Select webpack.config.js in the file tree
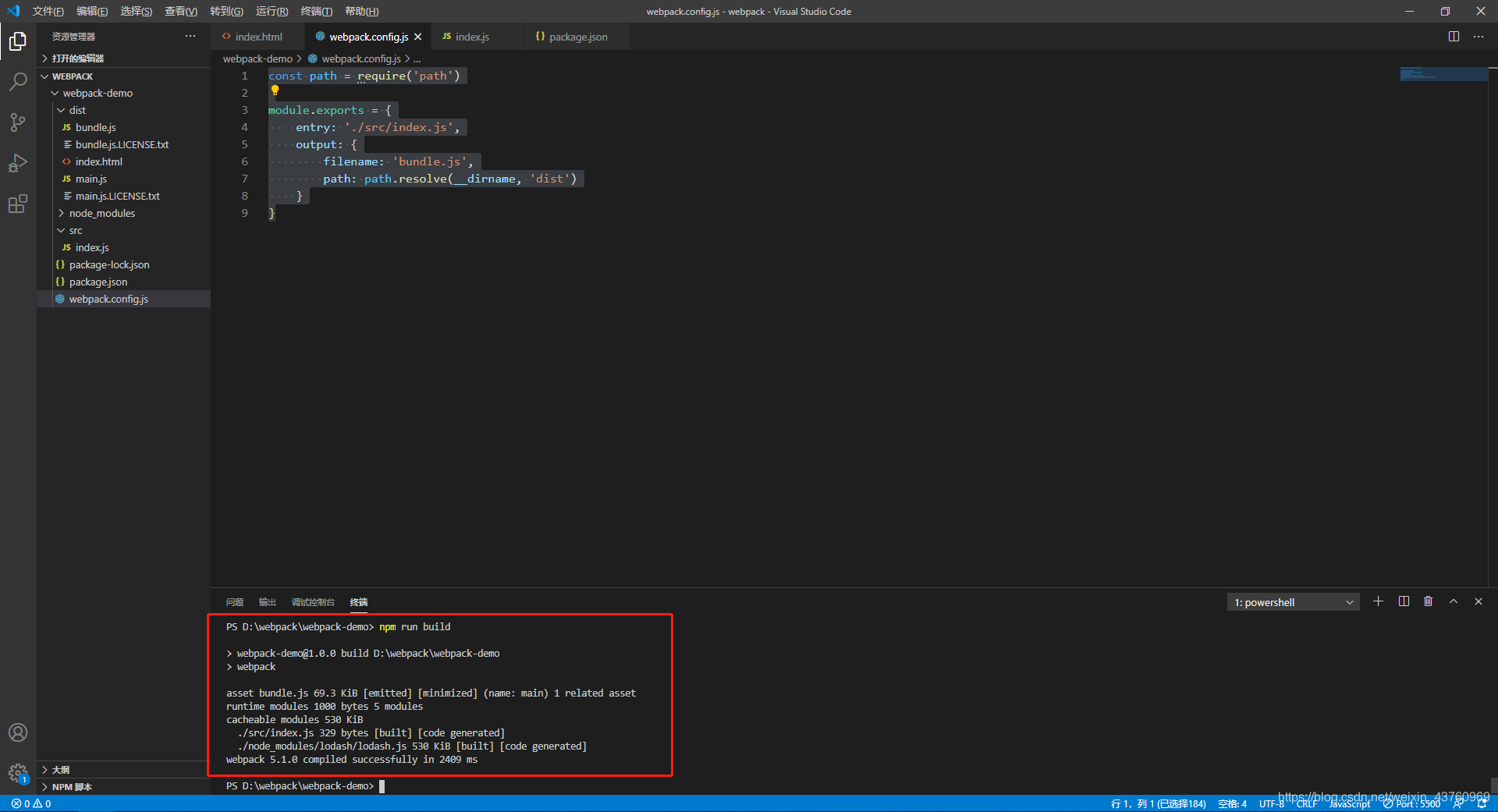This screenshot has width=1498, height=812. pos(123,299)
